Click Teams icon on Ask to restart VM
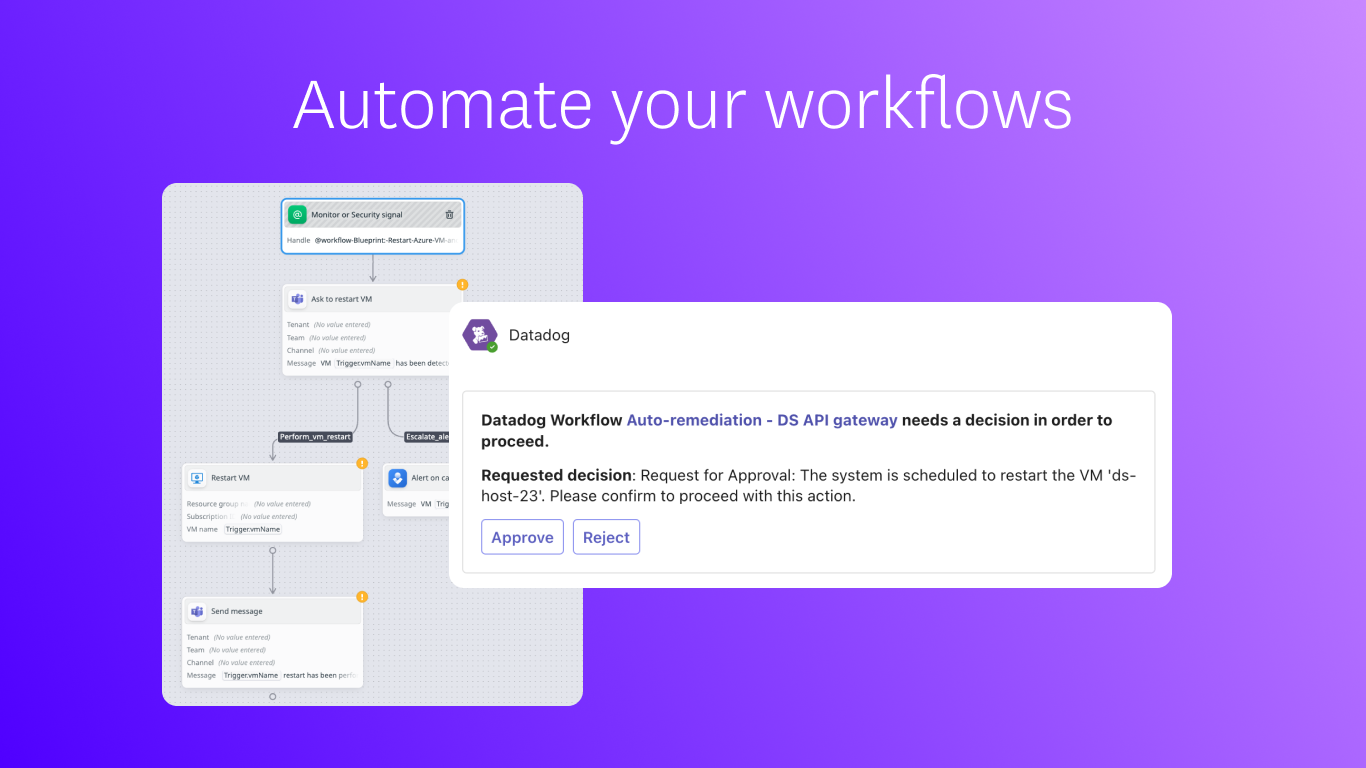Viewport: 1366px width, 768px height. 297,299
